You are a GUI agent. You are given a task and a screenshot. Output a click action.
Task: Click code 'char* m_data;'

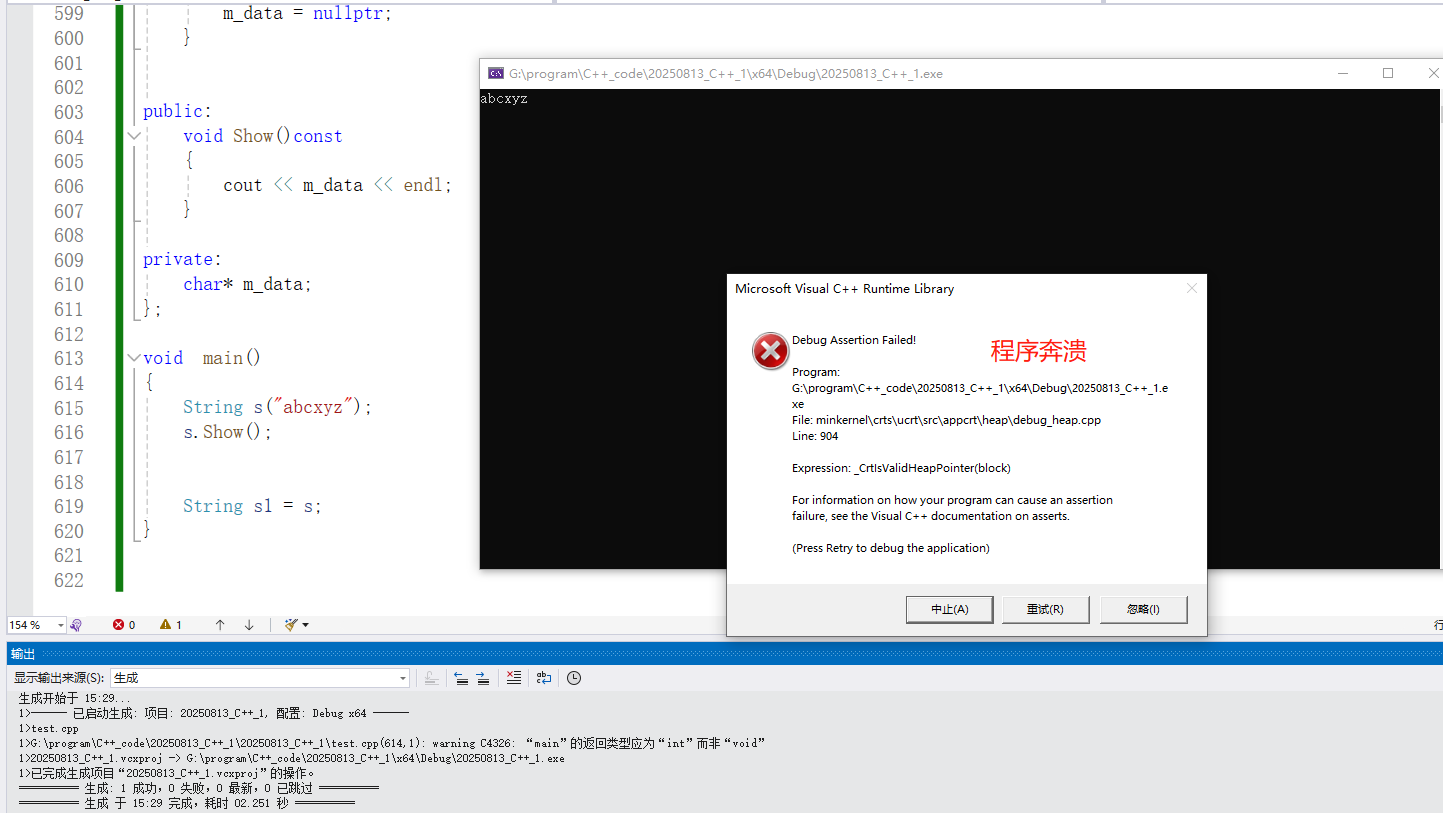click(x=247, y=284)
